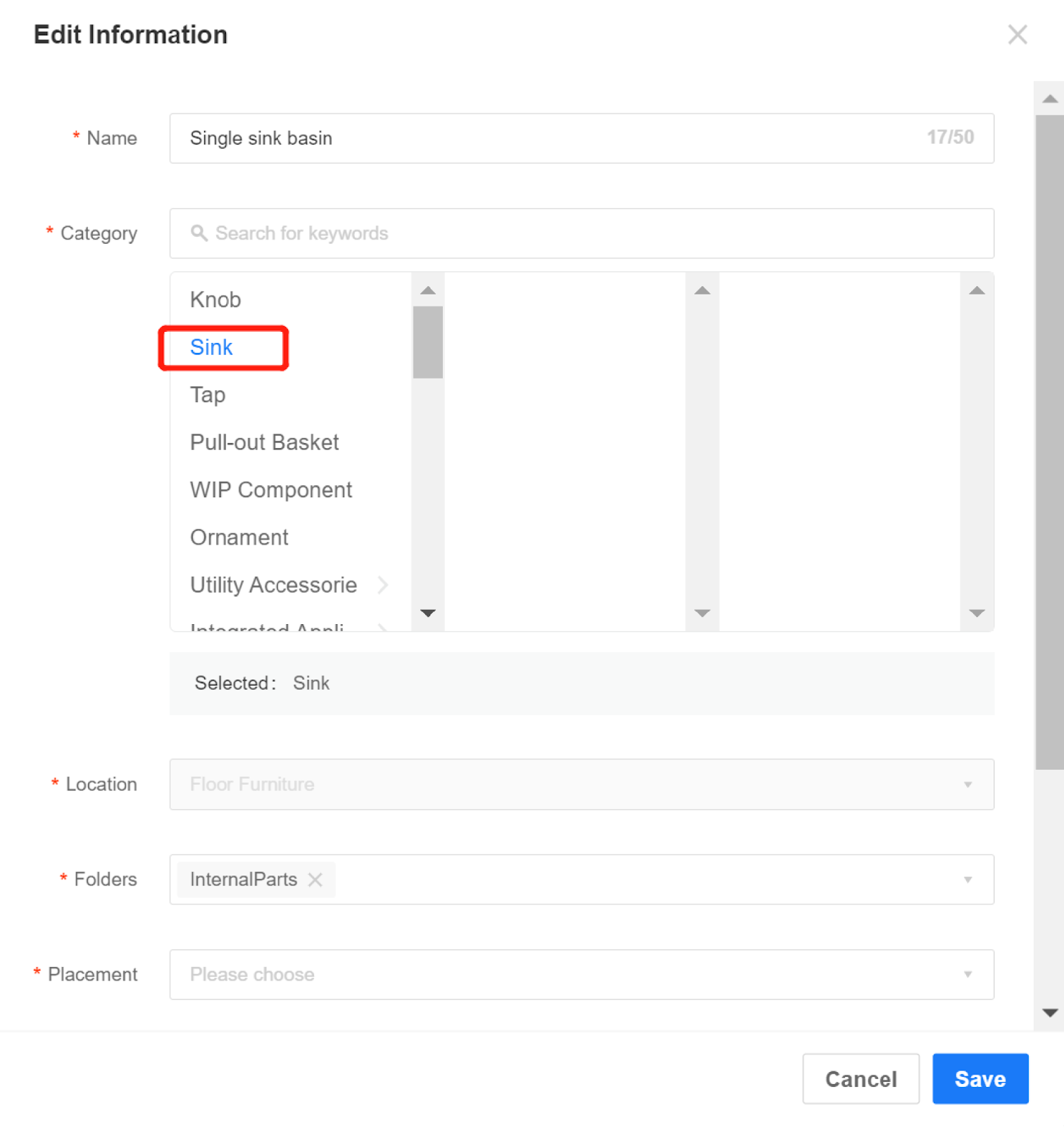Viewport: 1064px width, 1127px height.
Task: Click the search magnifier icon in Category
Action: pyautogui.click(x=199, y=233)
